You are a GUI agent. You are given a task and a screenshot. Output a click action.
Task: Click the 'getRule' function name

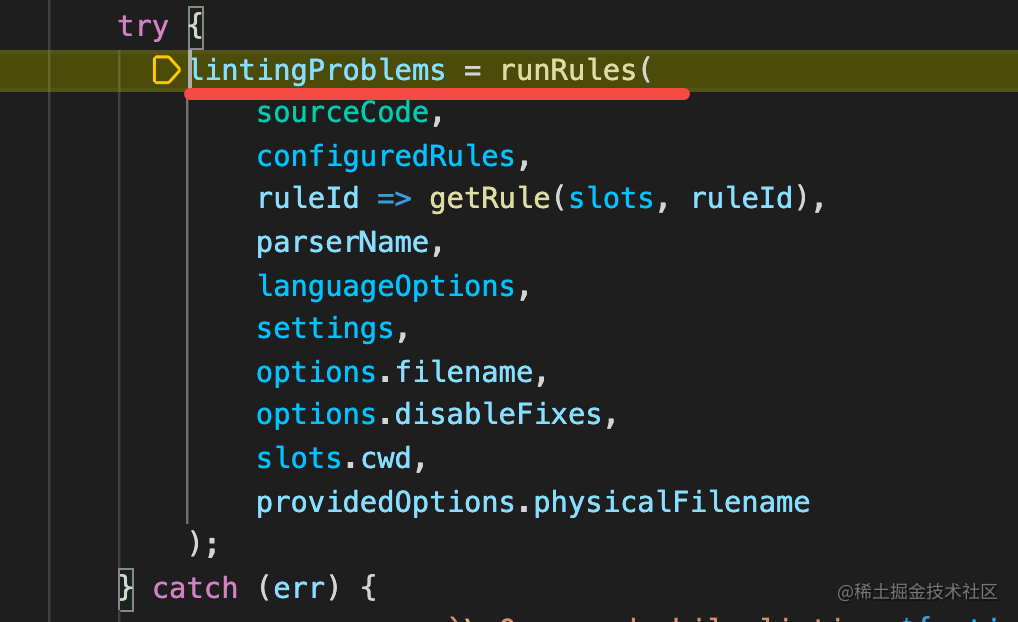point(490,199)
